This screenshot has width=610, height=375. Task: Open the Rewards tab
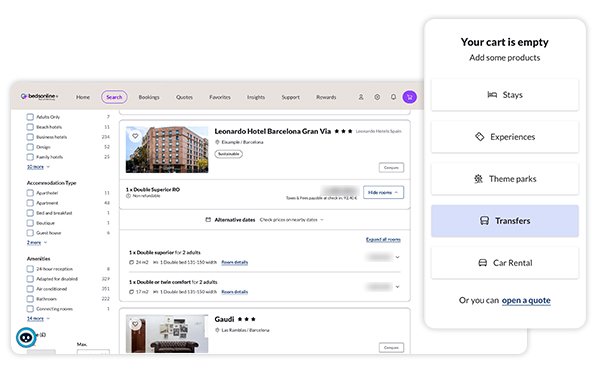point(326,97)
